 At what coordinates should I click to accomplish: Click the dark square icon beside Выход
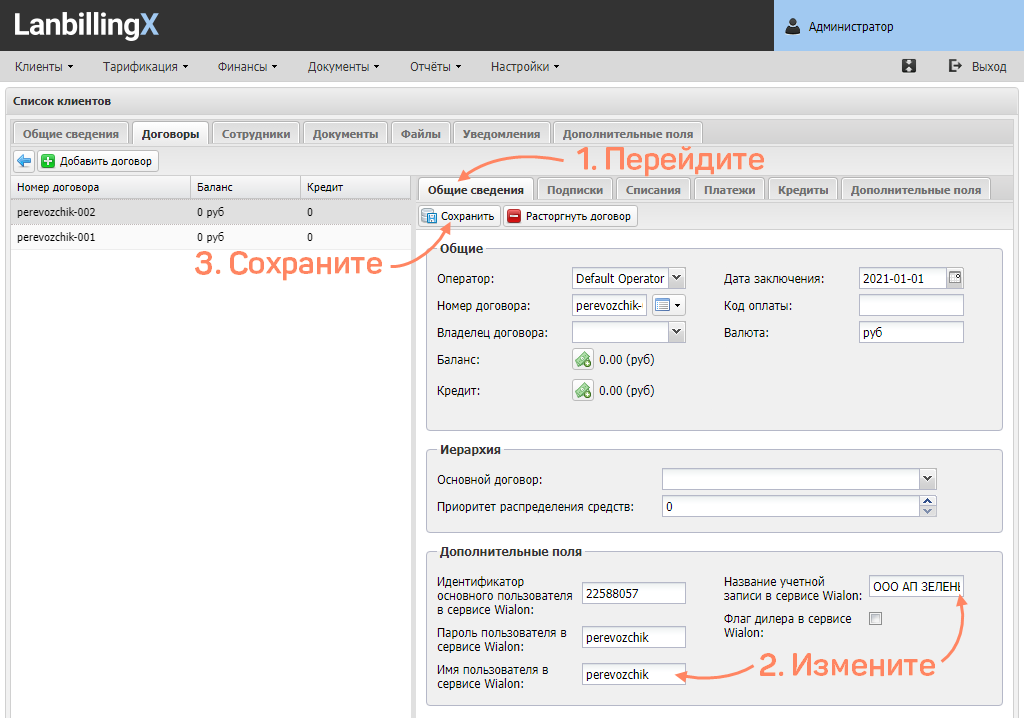(908, 66)
